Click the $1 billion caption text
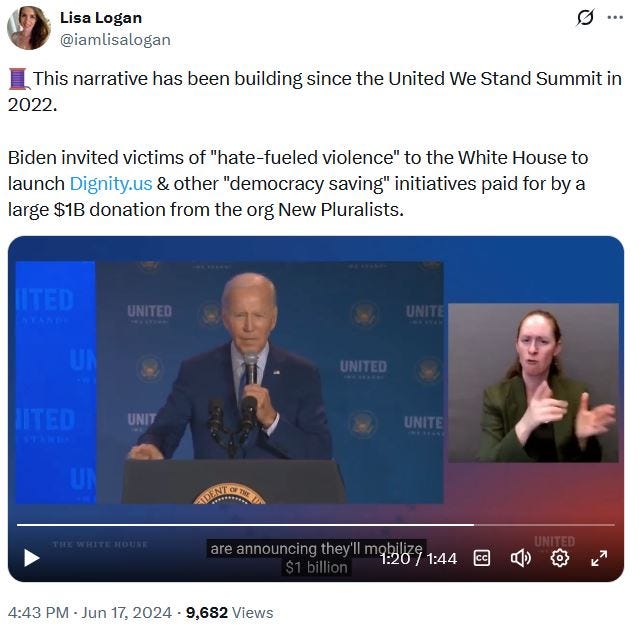Screen dimensions: 639x634 pos(316,568)
